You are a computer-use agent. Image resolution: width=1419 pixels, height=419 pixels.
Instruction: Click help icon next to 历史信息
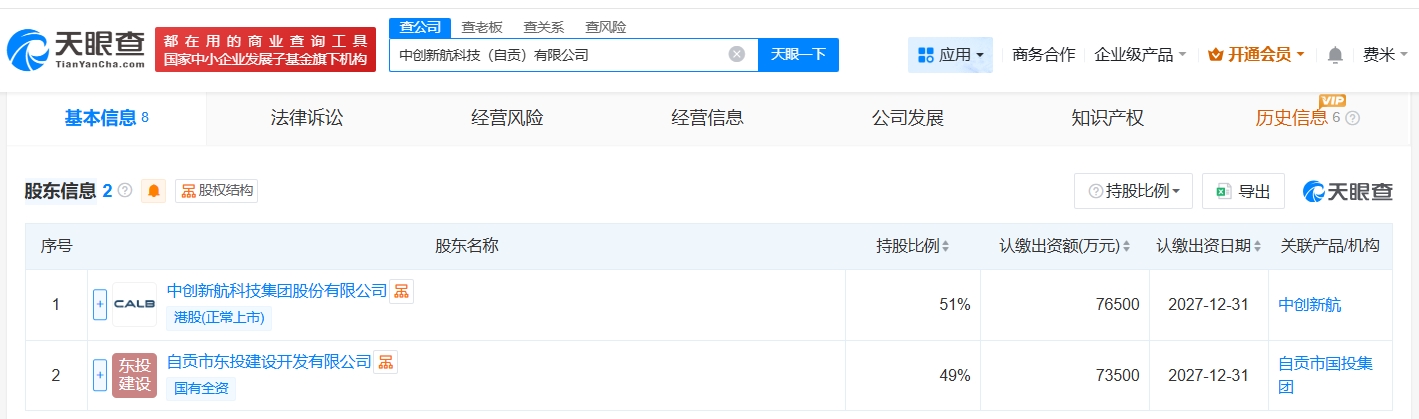tap(1353, 118)
